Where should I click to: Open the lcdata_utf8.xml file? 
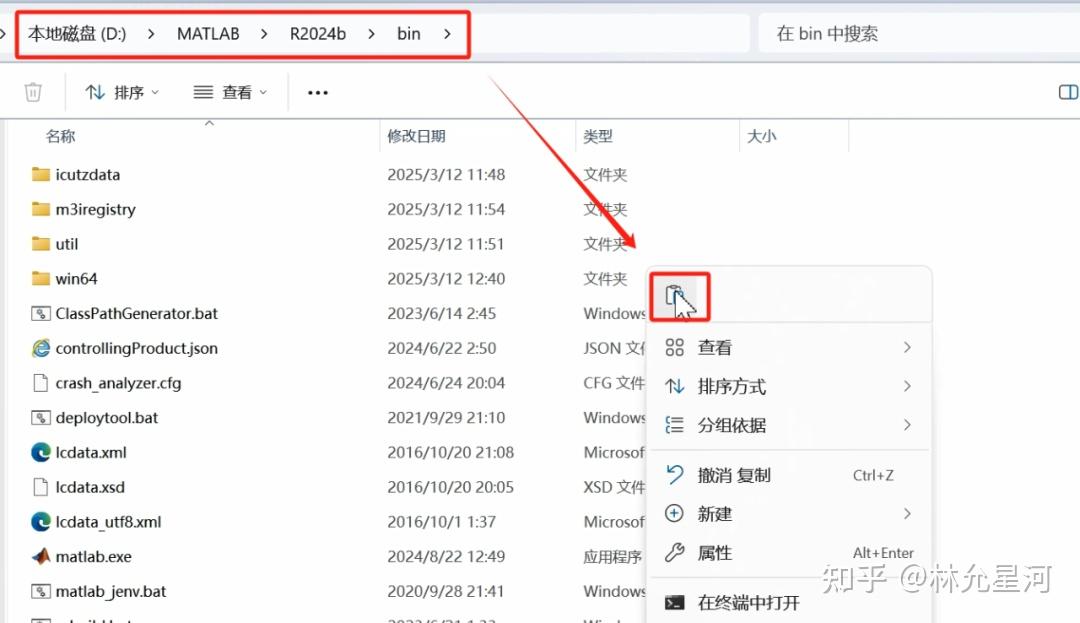pyautogui.click(x=110, y=521)
